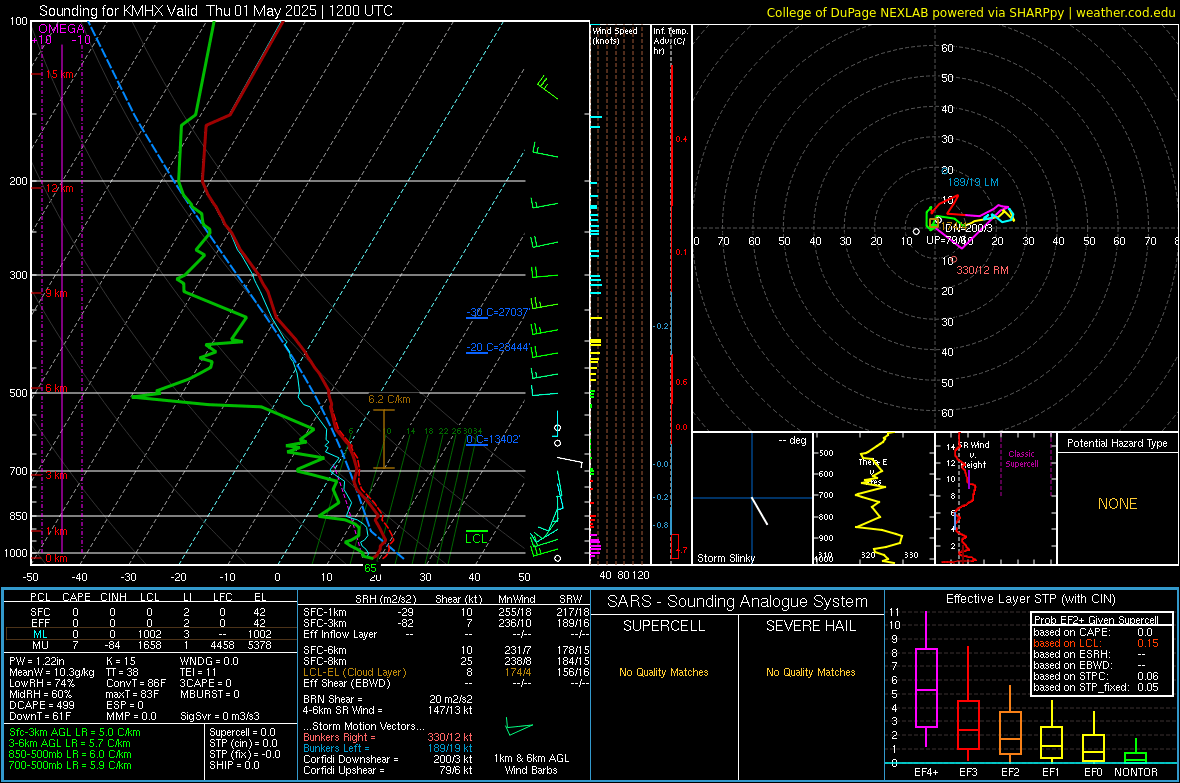Select the '3 km' height marker

click(x=56, y=475)
